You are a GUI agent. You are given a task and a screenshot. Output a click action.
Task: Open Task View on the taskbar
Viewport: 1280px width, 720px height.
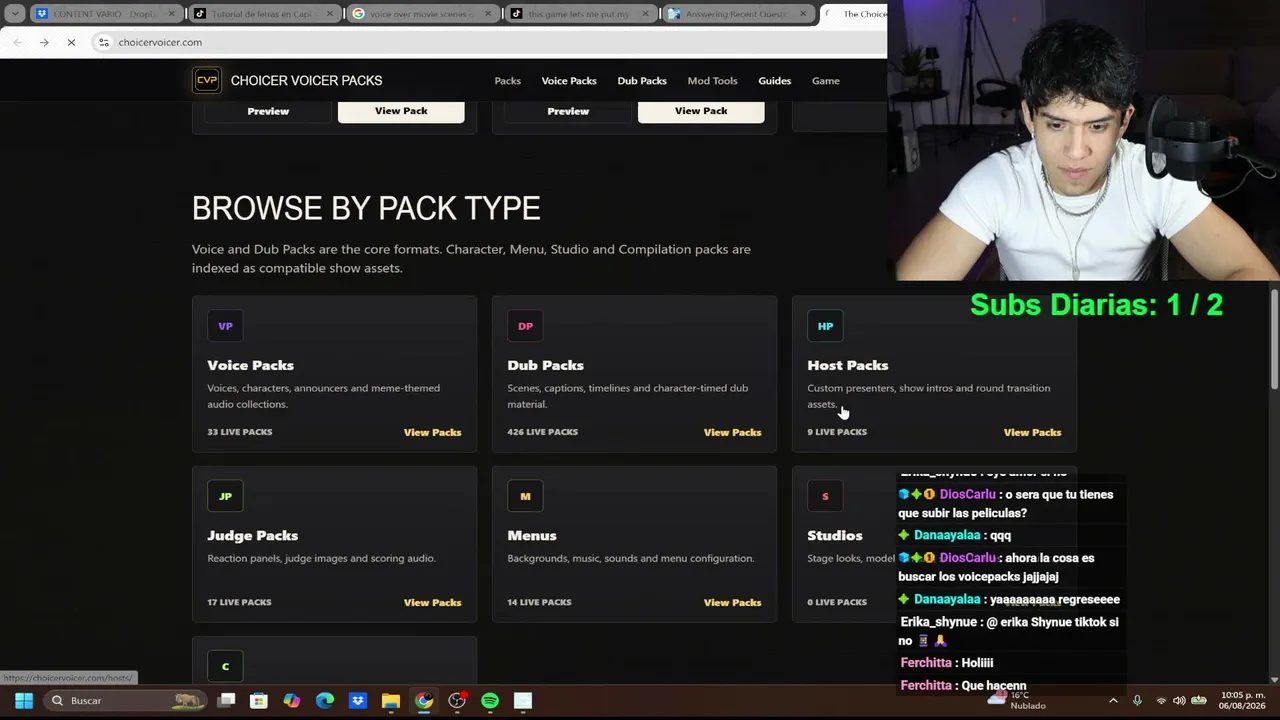coord(226,701)
